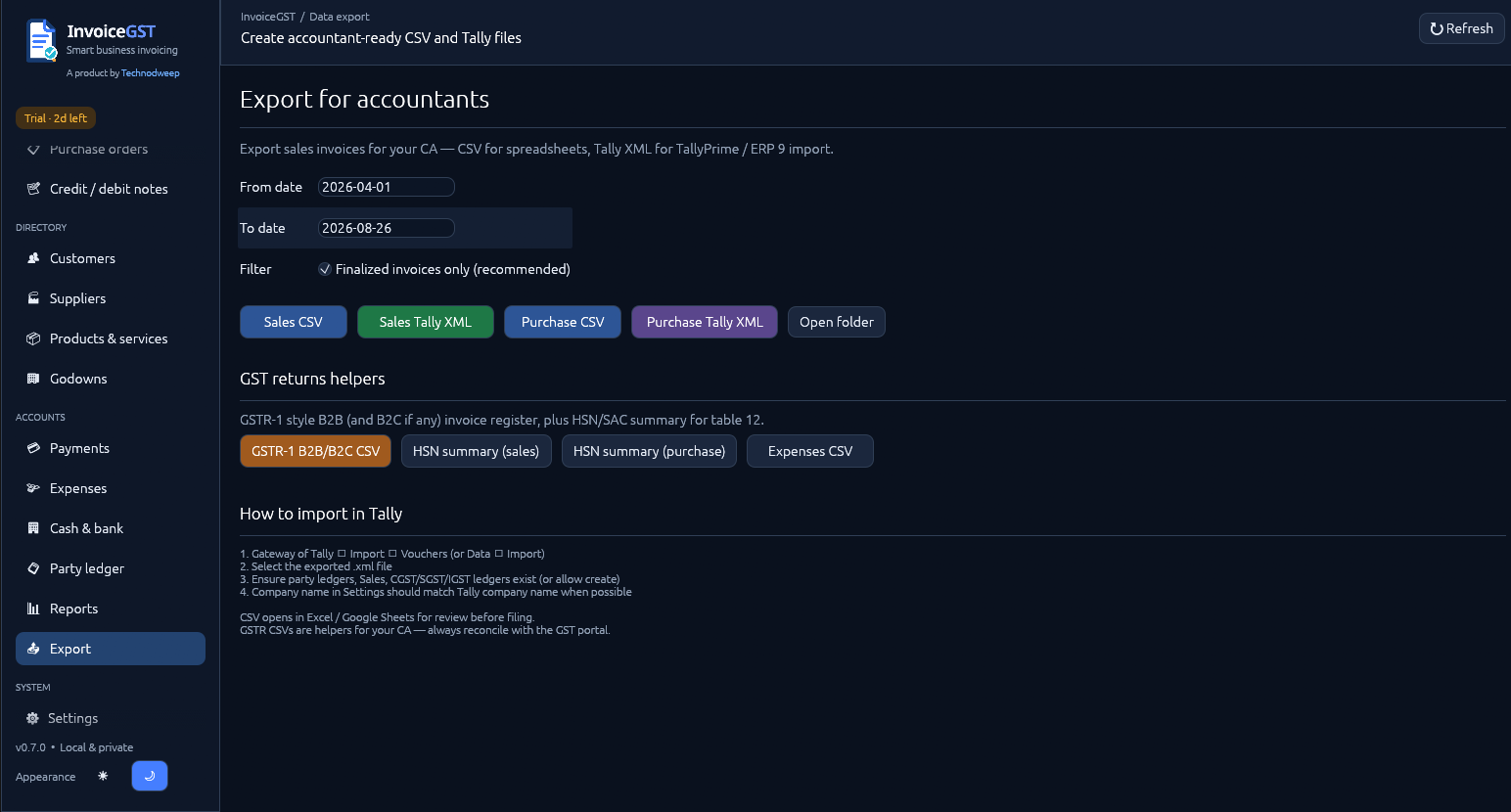Open the Purchase orders page
Screen dimensions: 1511x812
111,150
